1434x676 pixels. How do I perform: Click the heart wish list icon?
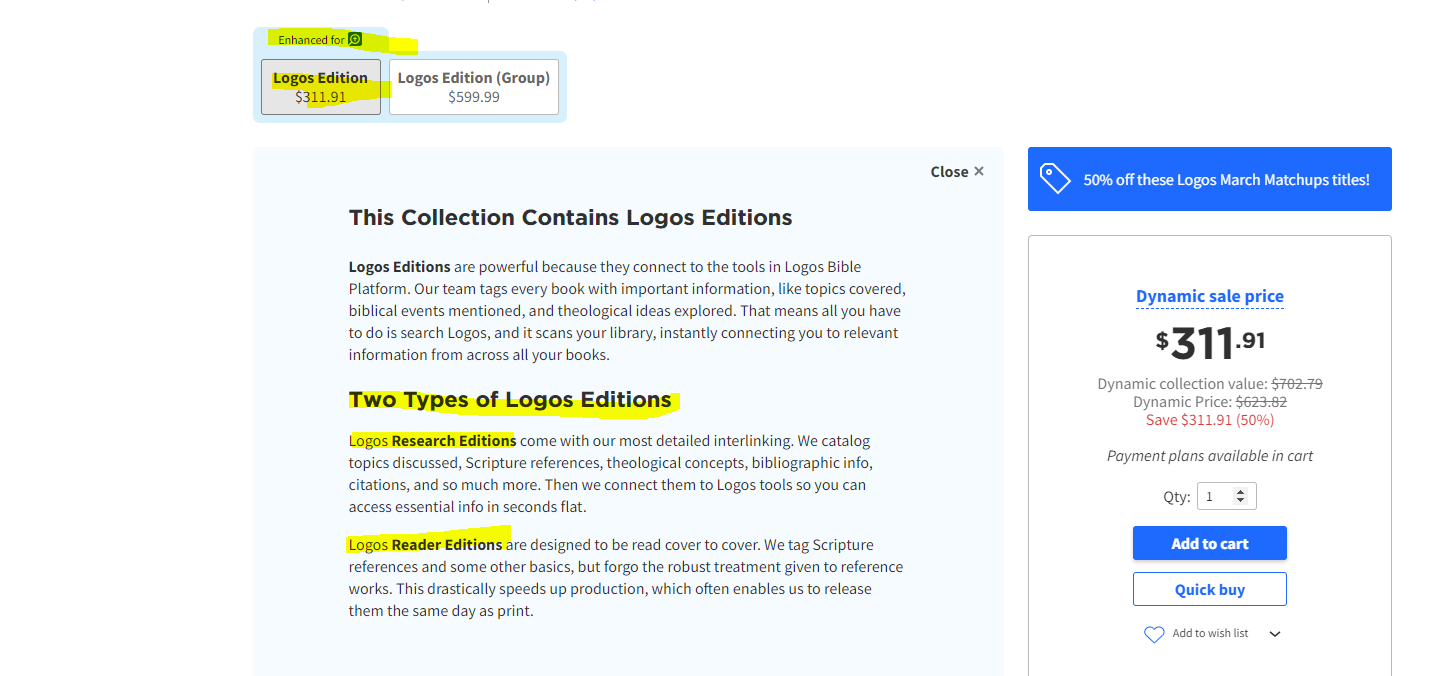click(x=1154, y=634)
